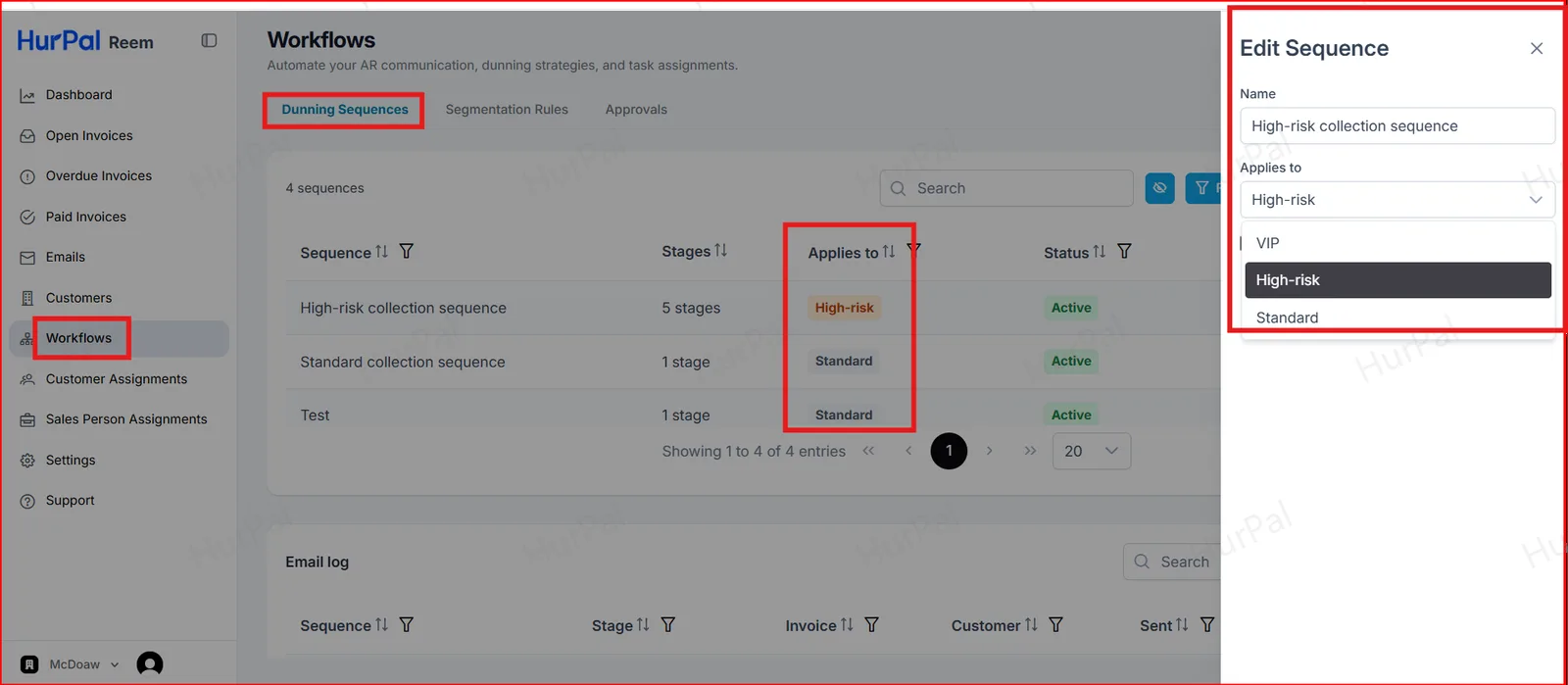1568x685 pixels.
Task: Click the sequence Name input field
Action: point(1397,126)
